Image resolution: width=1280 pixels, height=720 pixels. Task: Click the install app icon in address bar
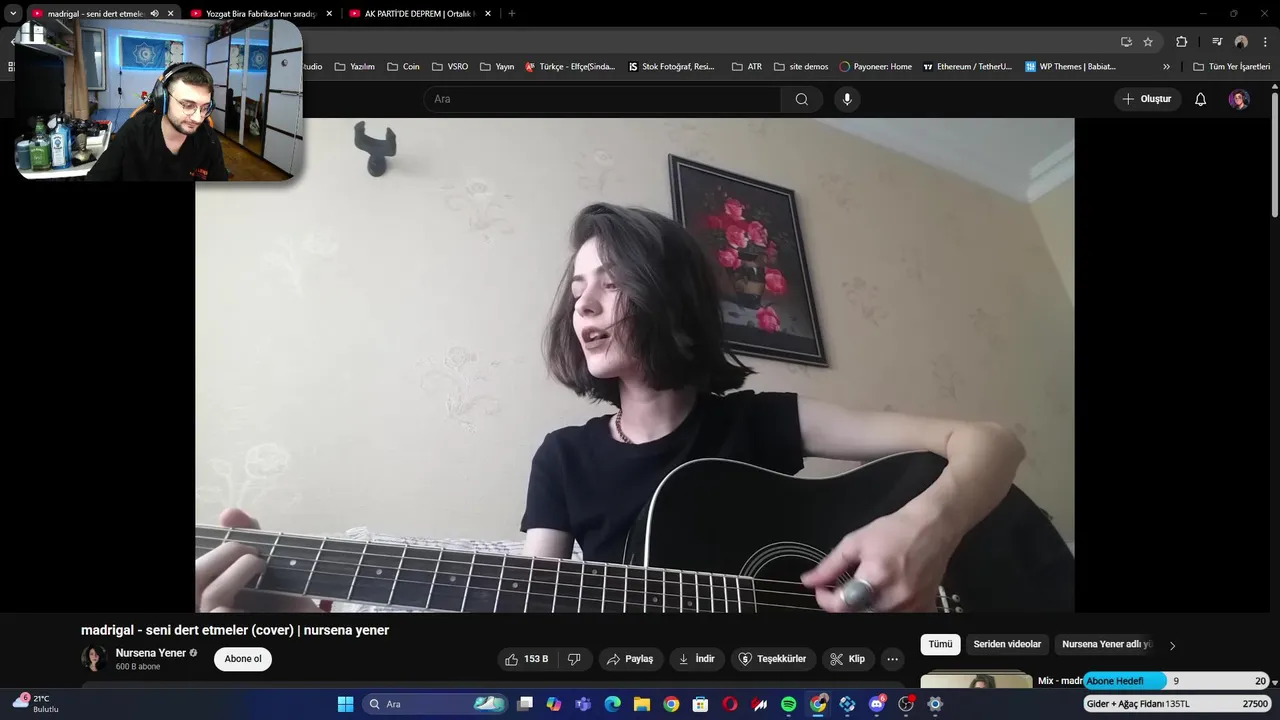tap(1126, 42)
